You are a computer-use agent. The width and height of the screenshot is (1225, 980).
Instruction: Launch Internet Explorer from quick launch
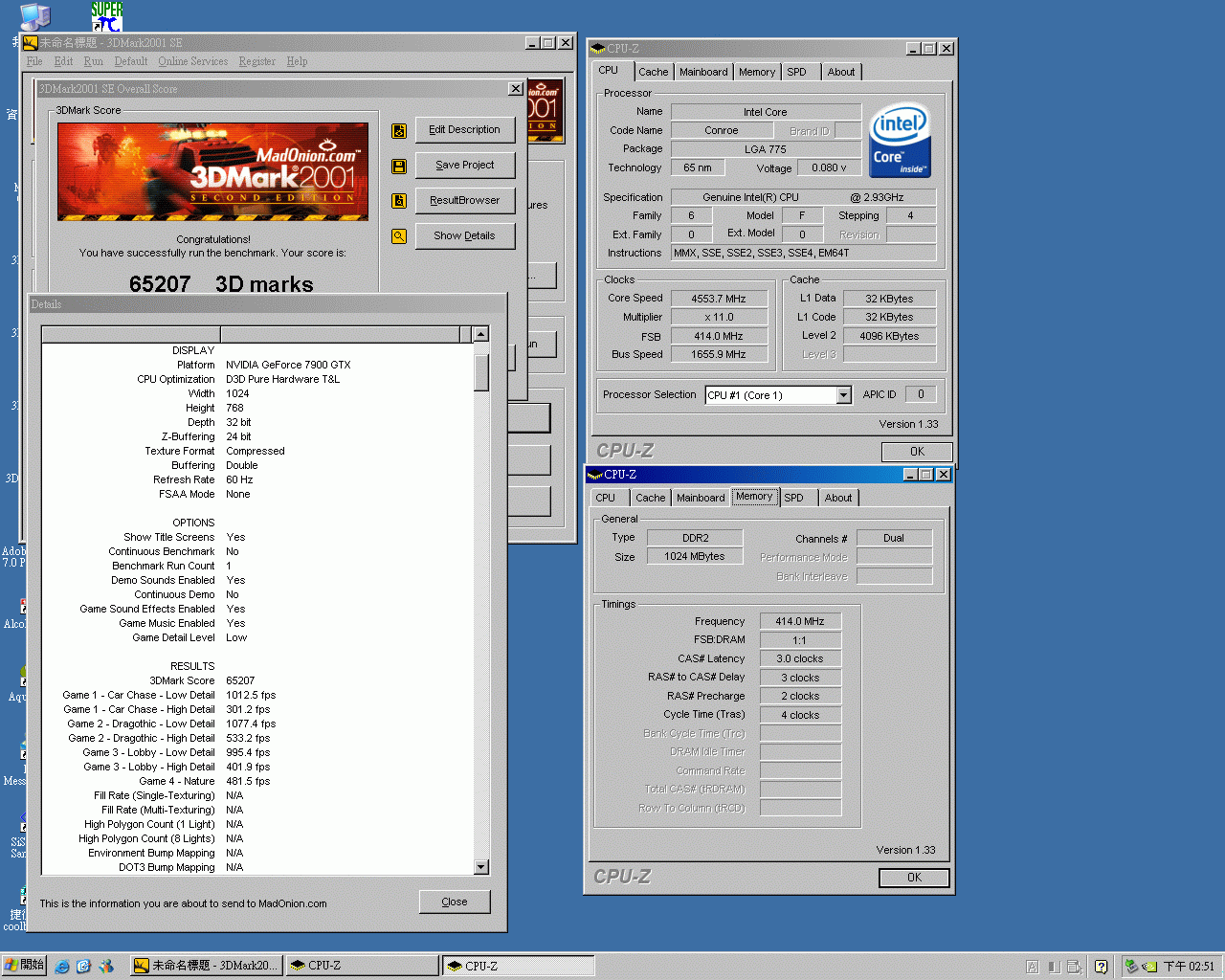click(x=62, y=967)
